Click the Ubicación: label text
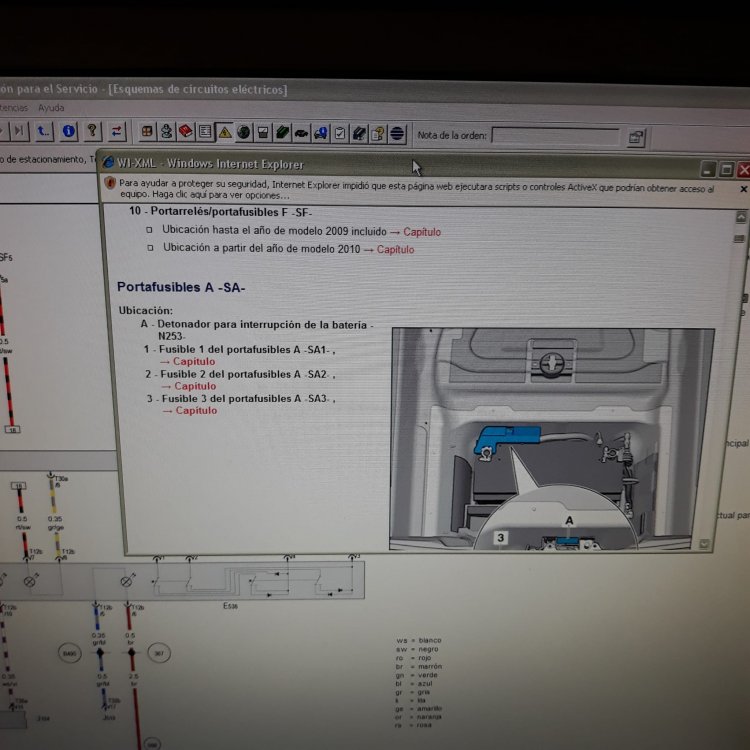Image resolution: width=750 pixels, height=750 pixels. [146, 310]
